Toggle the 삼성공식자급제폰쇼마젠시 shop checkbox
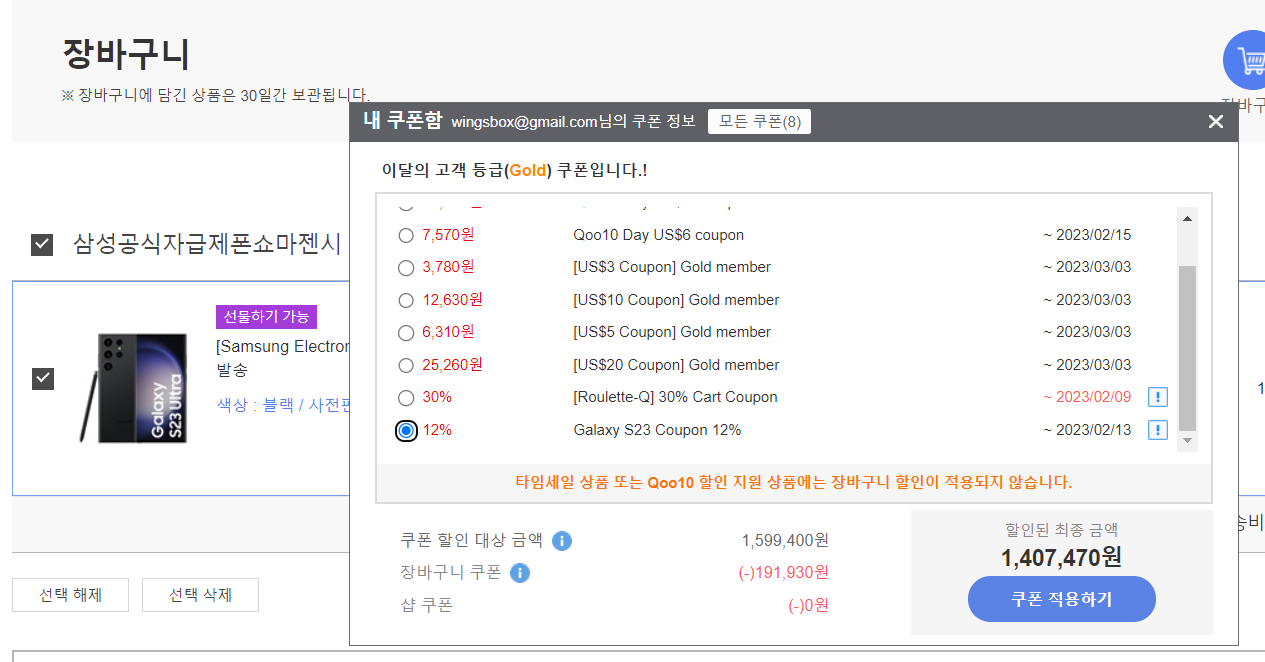The width and height of the screenshot is (1265, 662). (42, 244)
